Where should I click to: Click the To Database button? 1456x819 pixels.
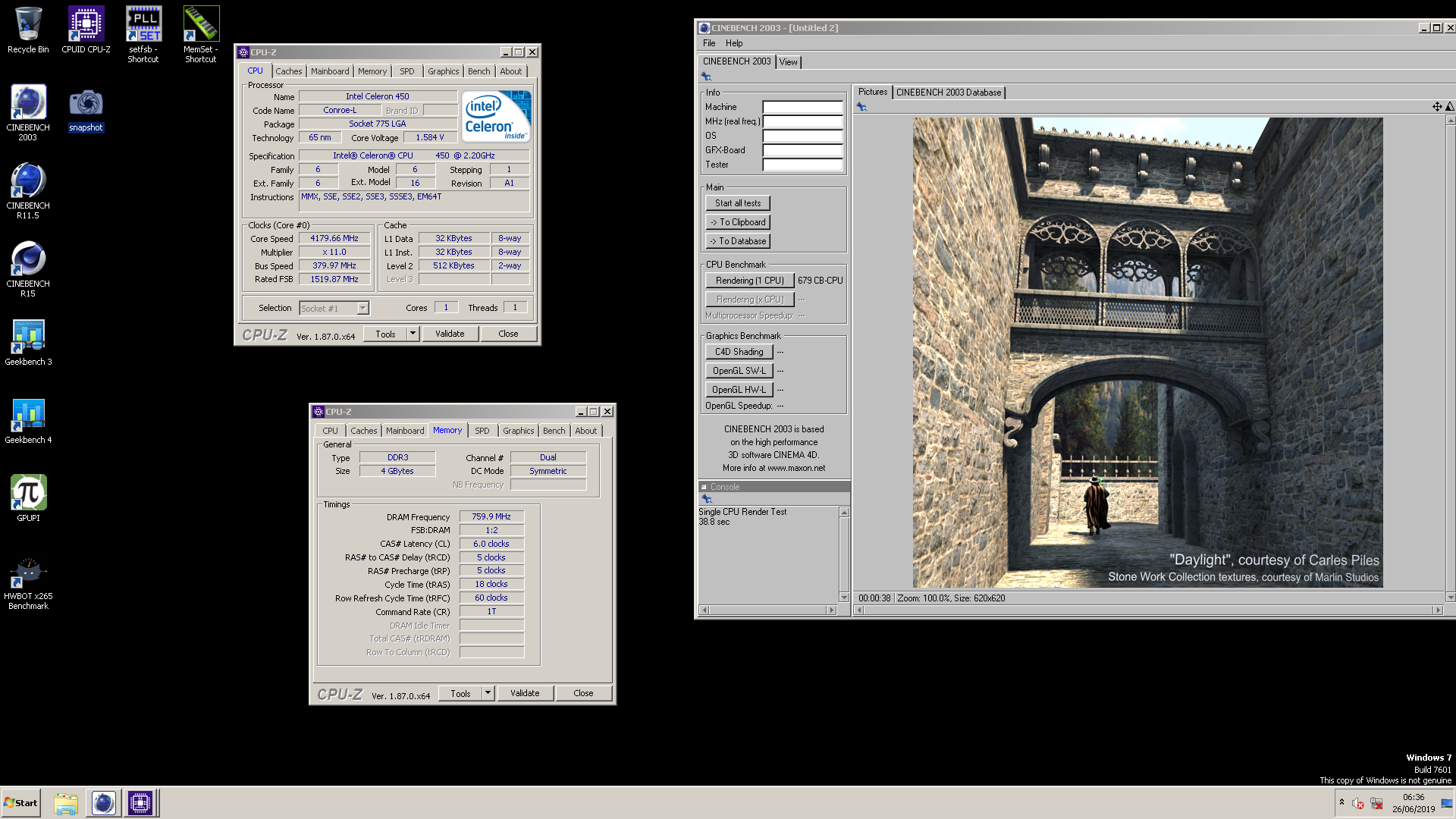(738, 241)
